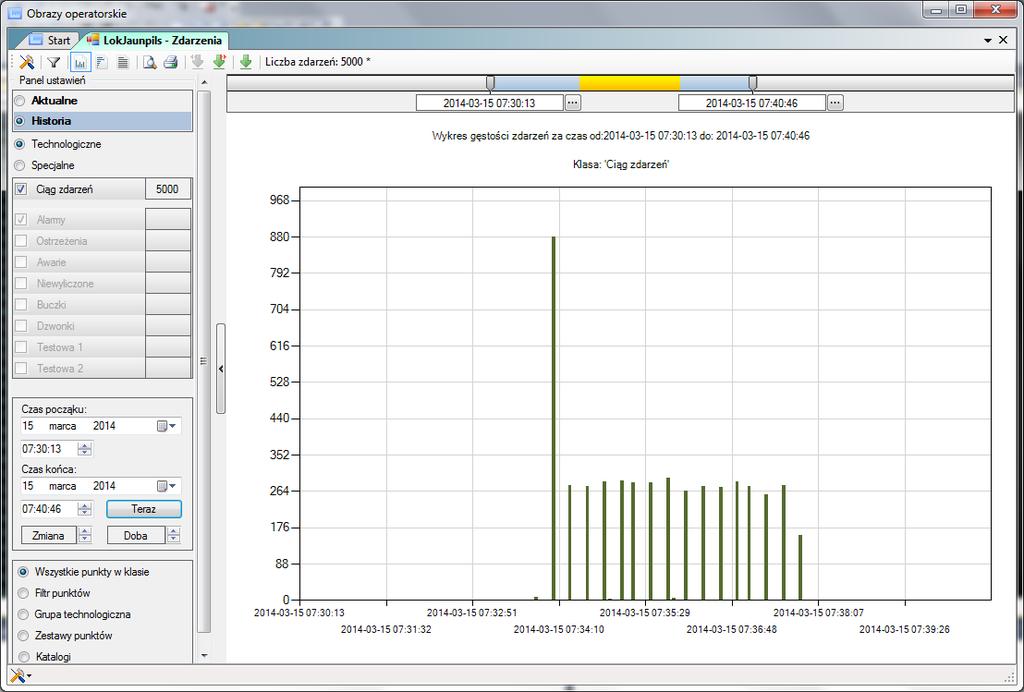Click the right time range slider handle
Image resolution: width=1024 pixels, height=692 pixels.
click(x=753, y=83)
